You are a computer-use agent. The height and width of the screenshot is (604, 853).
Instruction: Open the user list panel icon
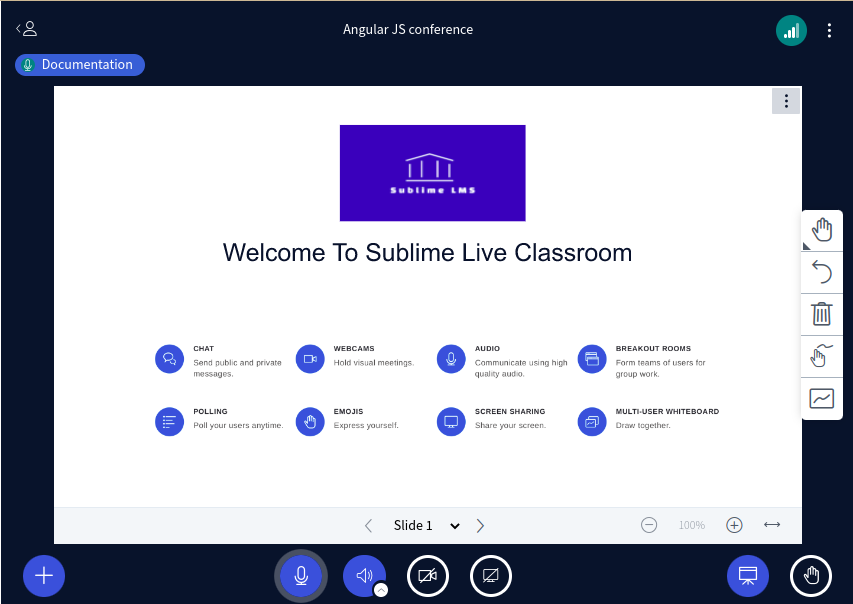click(27, 29)
